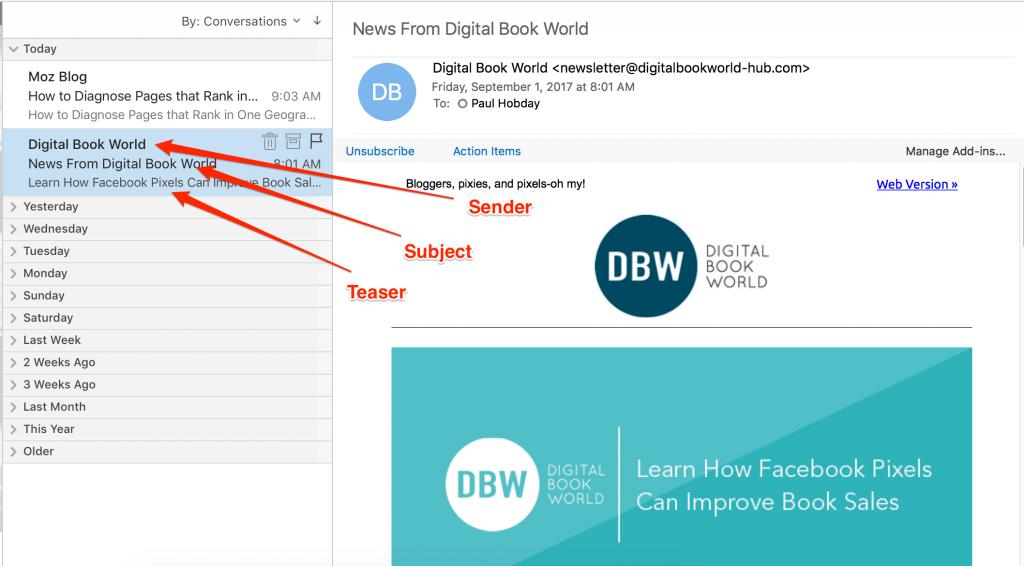Click Paul Hobday presence status circle
The height and width of the screenshot is (566, 1024).
click(x=462, y=104)
